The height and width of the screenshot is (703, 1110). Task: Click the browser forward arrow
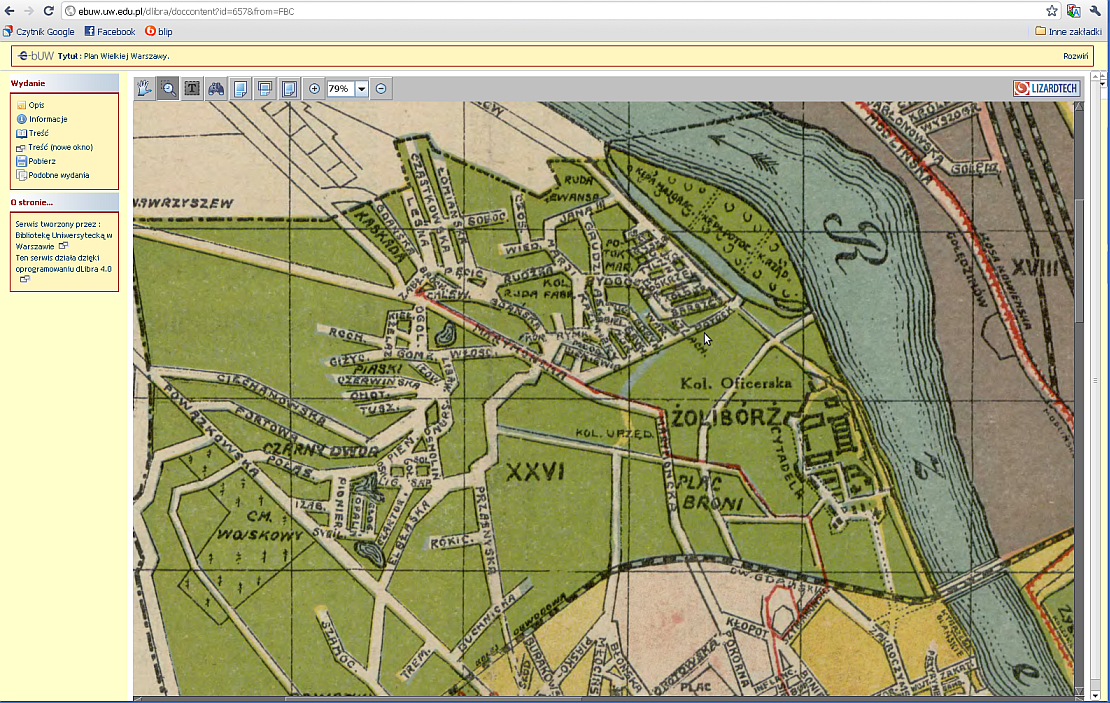tap(29, 11)
